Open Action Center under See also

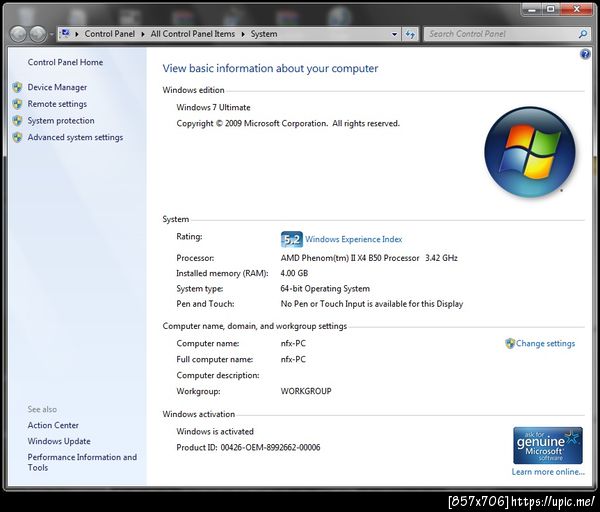click(53, 425)
